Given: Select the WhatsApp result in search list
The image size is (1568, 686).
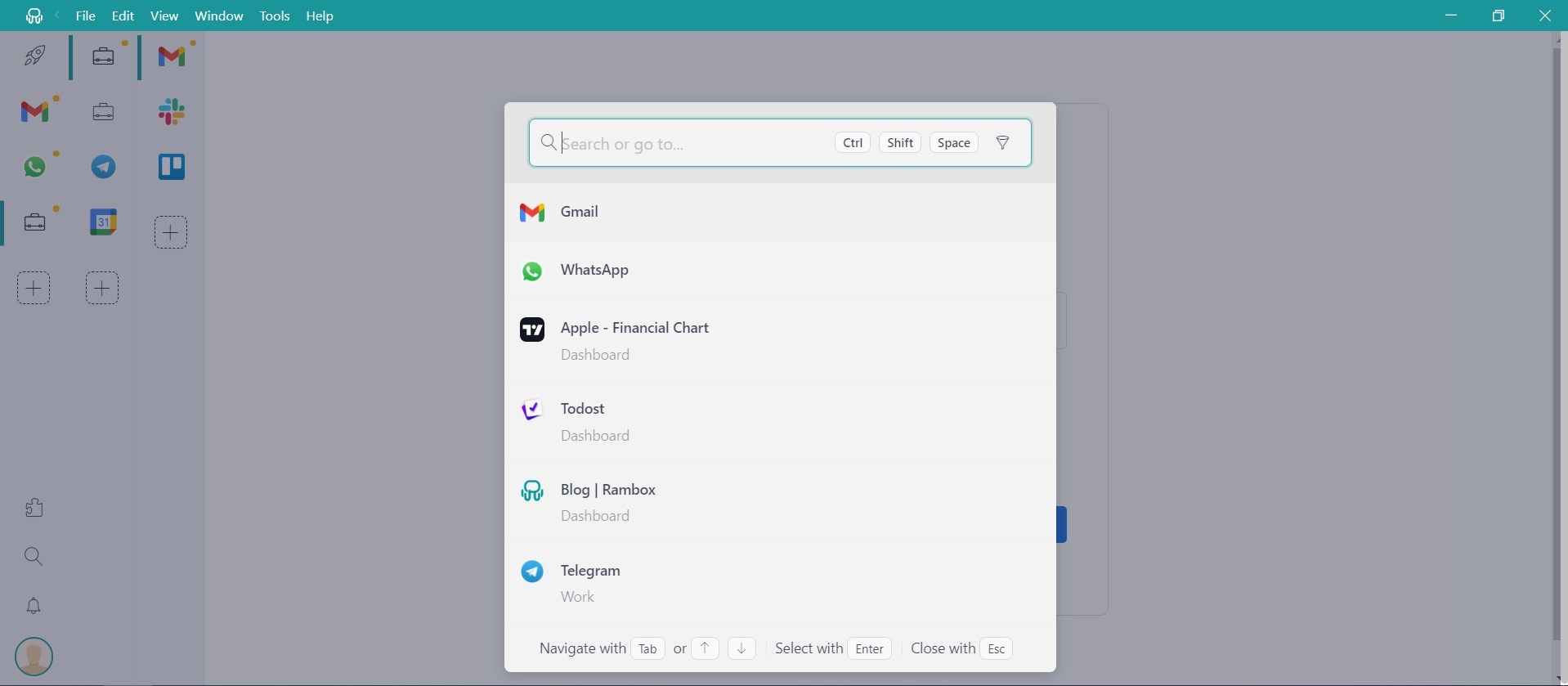Looking at the screenshot, I should [x=780, y=271].
